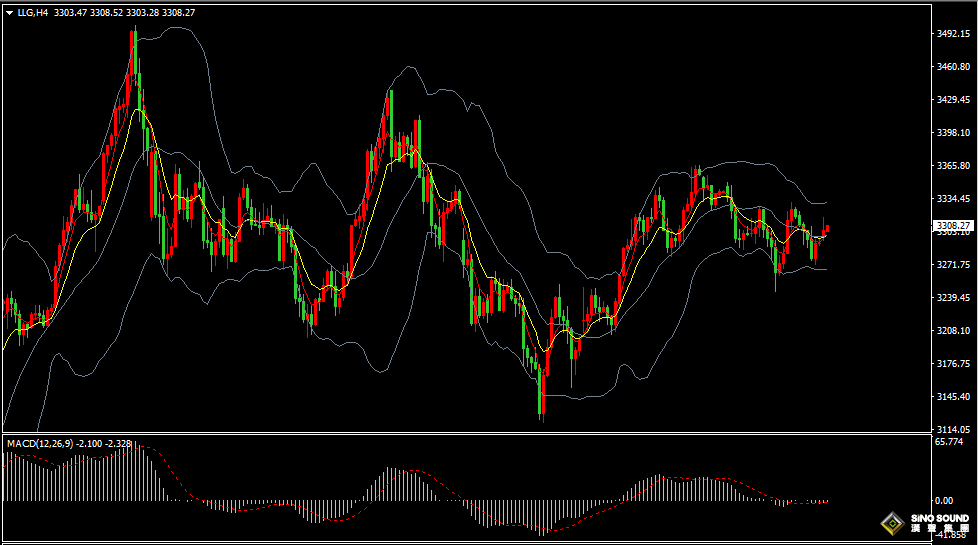Click the 65.774 MACD scale value

[948, 441]
